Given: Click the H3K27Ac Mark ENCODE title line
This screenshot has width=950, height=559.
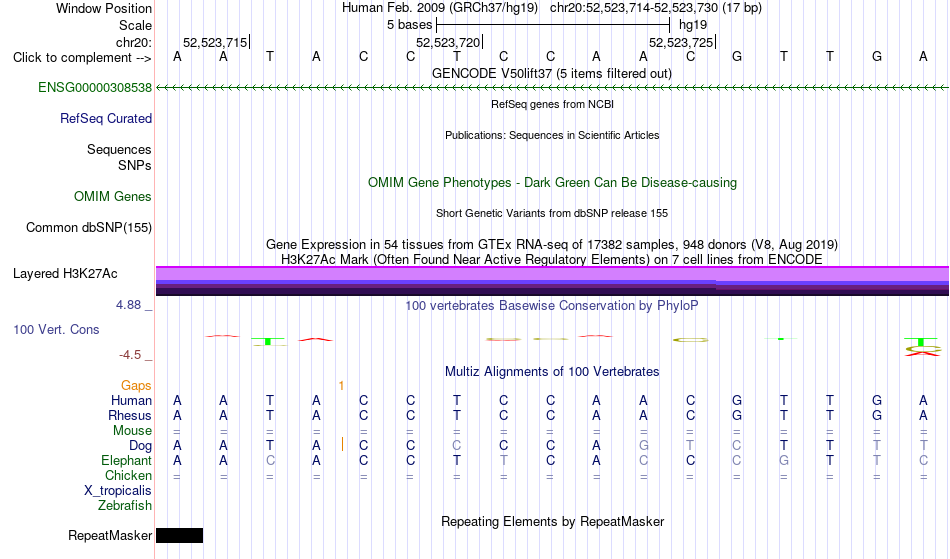Looking at the screenshot, I should [x=552, y=259].
